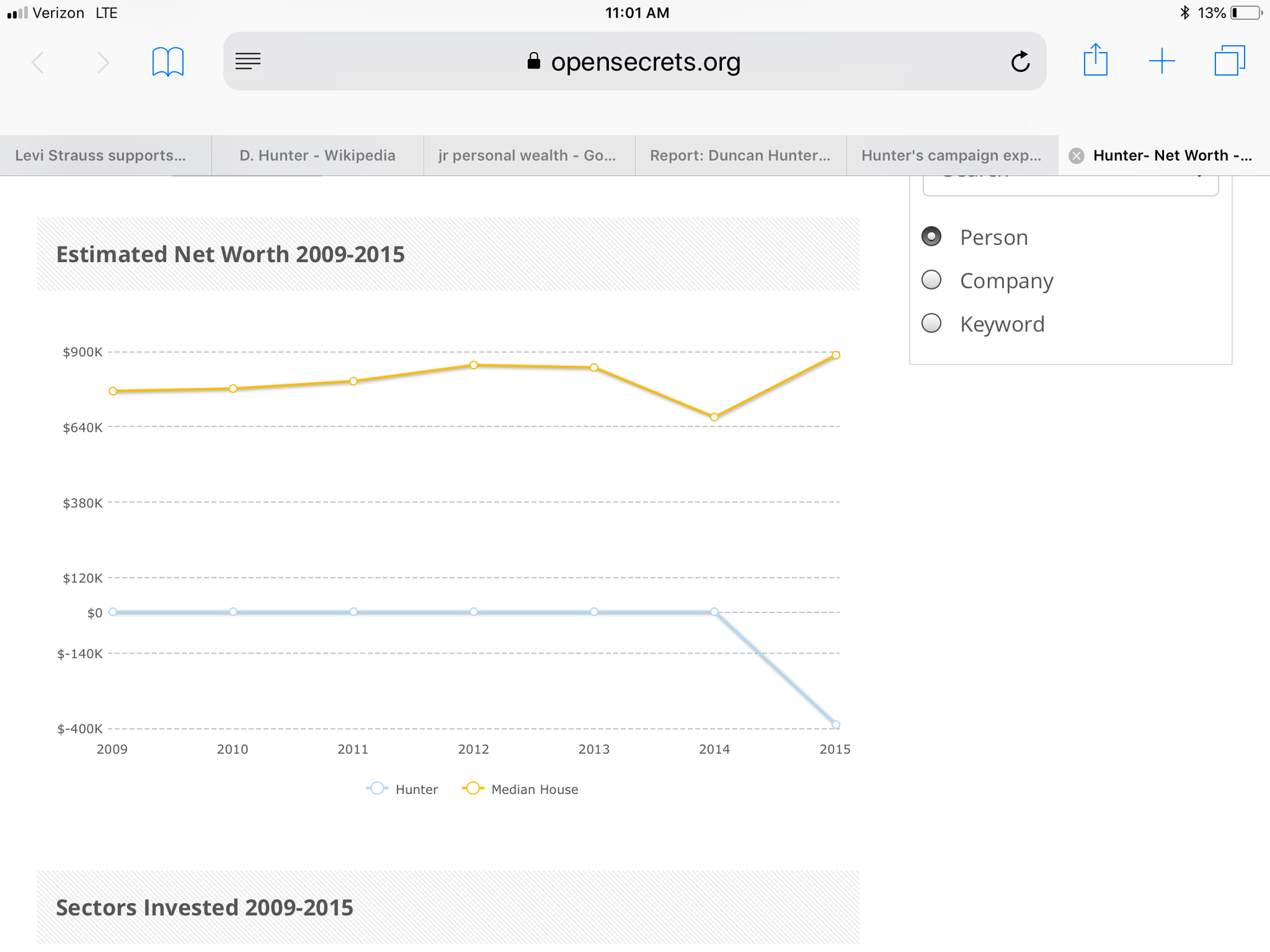Open the Report: Duncan Hunter tab

coord(740,156)
